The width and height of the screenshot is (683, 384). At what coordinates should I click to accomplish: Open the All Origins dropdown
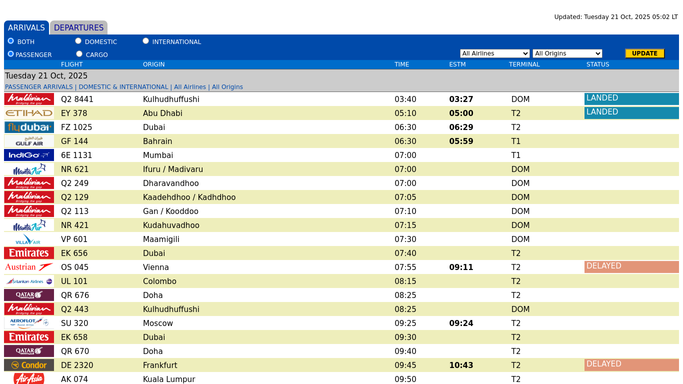coord(567,54)
